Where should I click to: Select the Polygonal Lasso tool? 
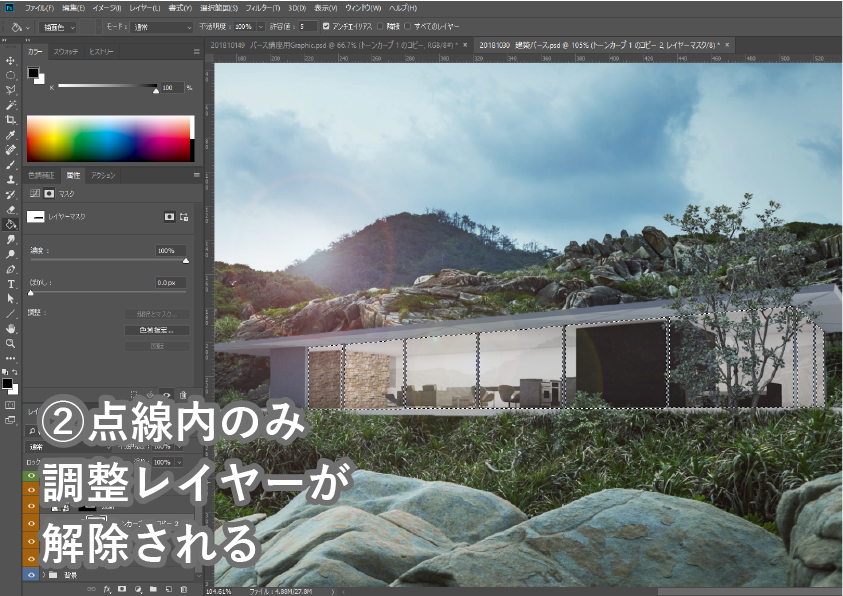[x=10, y=90]
